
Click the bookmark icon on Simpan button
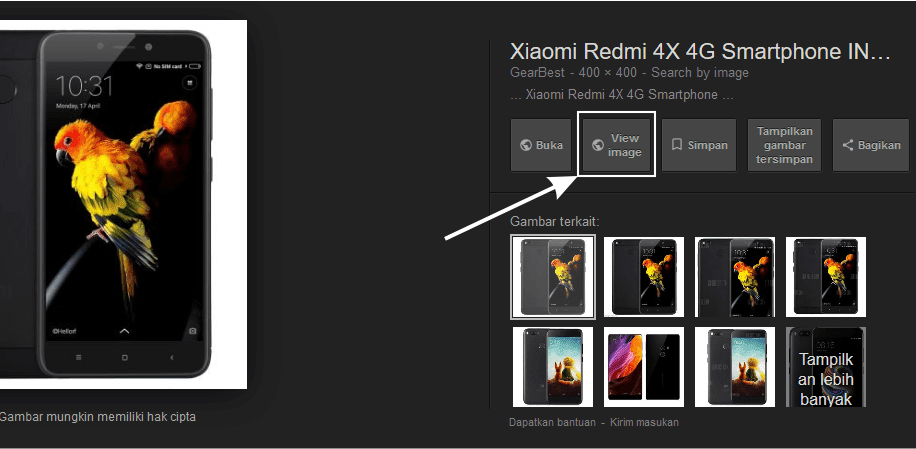click(x=677, y=145)
